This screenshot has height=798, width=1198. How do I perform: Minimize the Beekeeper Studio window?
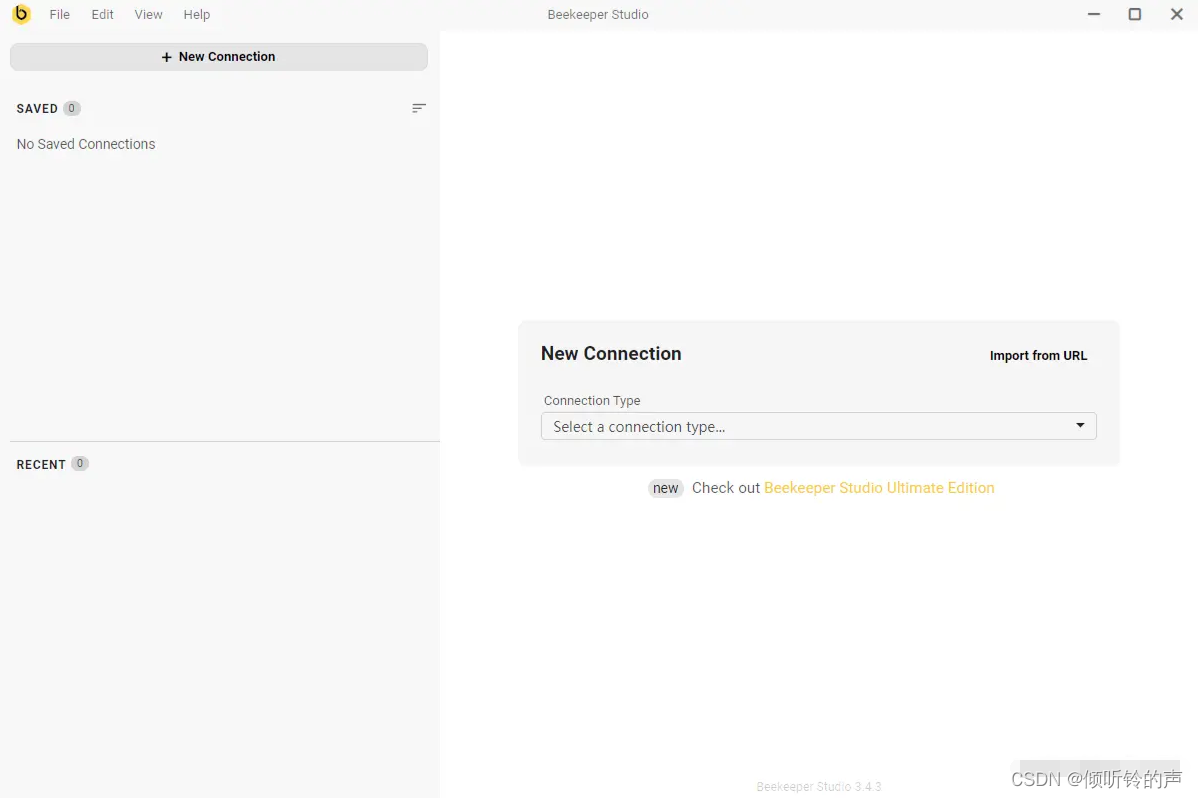click(1094, 14)
